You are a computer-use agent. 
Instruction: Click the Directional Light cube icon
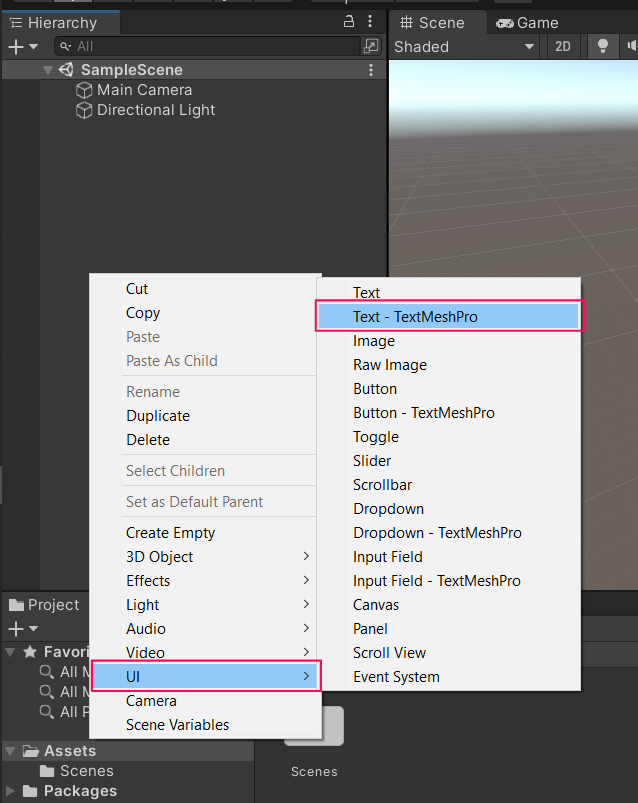[83, 110]
